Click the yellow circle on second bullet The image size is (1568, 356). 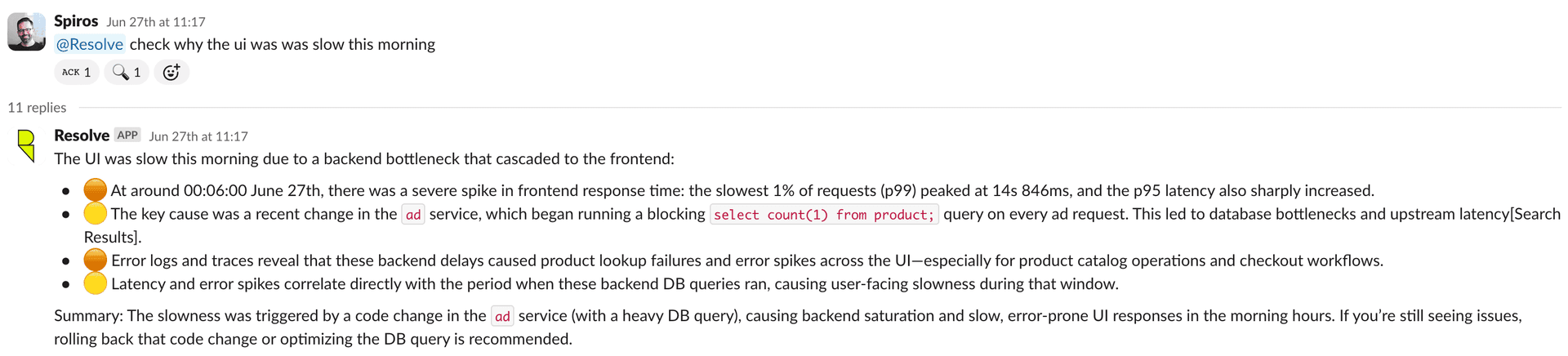click(x=96, y=214)
